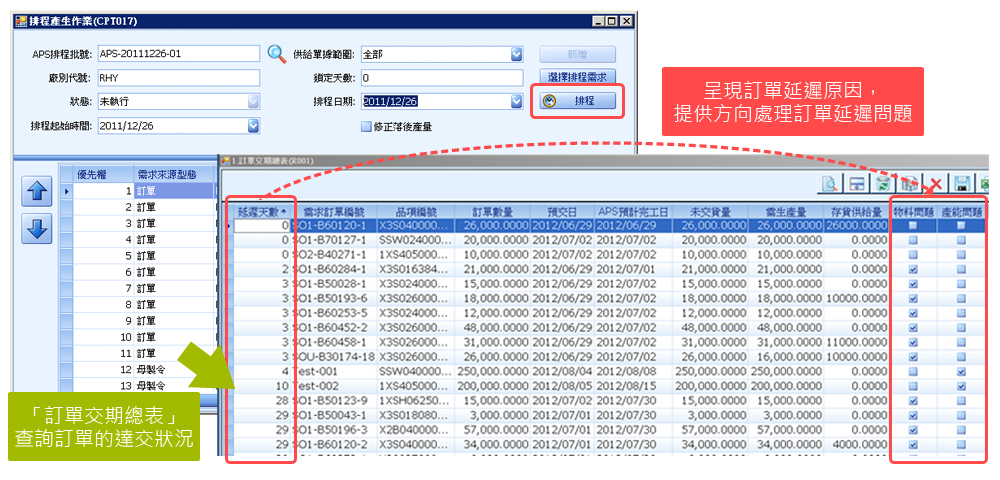Expand the 供給單據範圍 dropdown
The width and height of the screenshot is (1000, 480).
click(x=517, y=54)
